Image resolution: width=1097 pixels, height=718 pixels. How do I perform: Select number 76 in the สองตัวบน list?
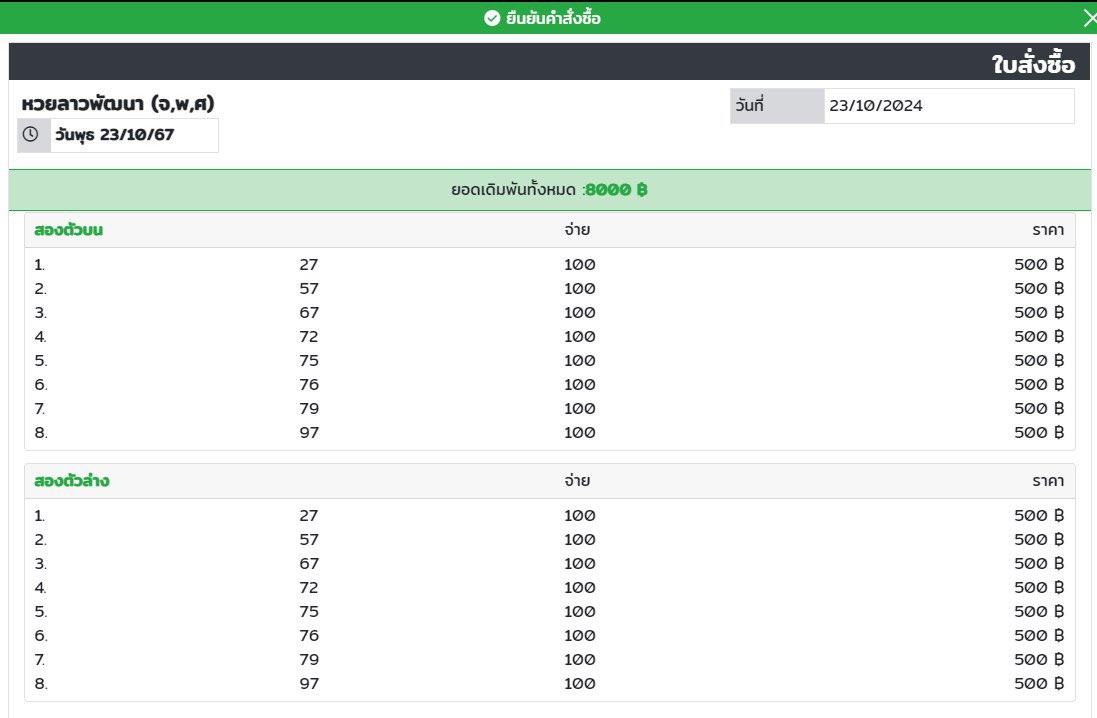(x=309, y=384)
